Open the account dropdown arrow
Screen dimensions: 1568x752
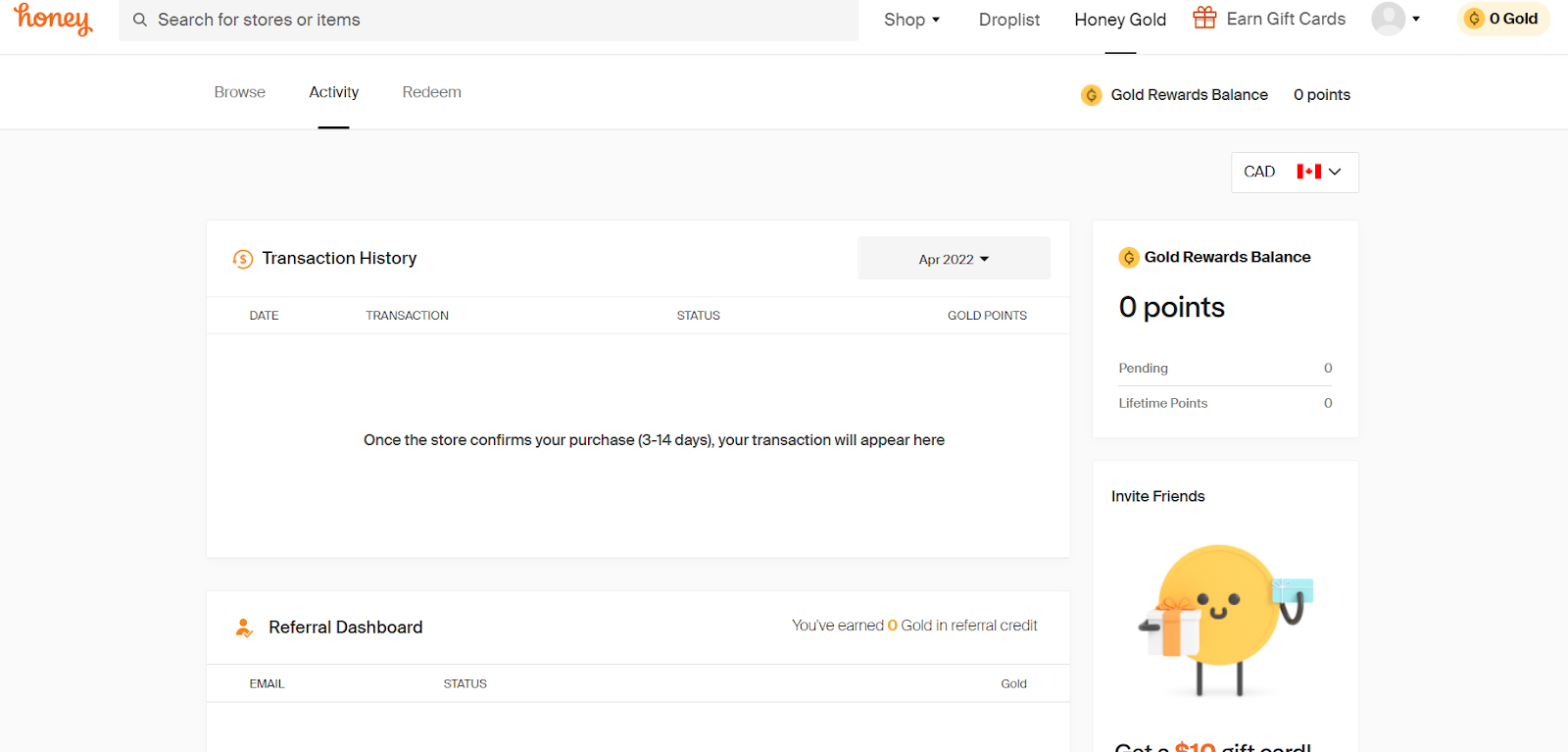pyautogui.click(x=1416, y=19)
